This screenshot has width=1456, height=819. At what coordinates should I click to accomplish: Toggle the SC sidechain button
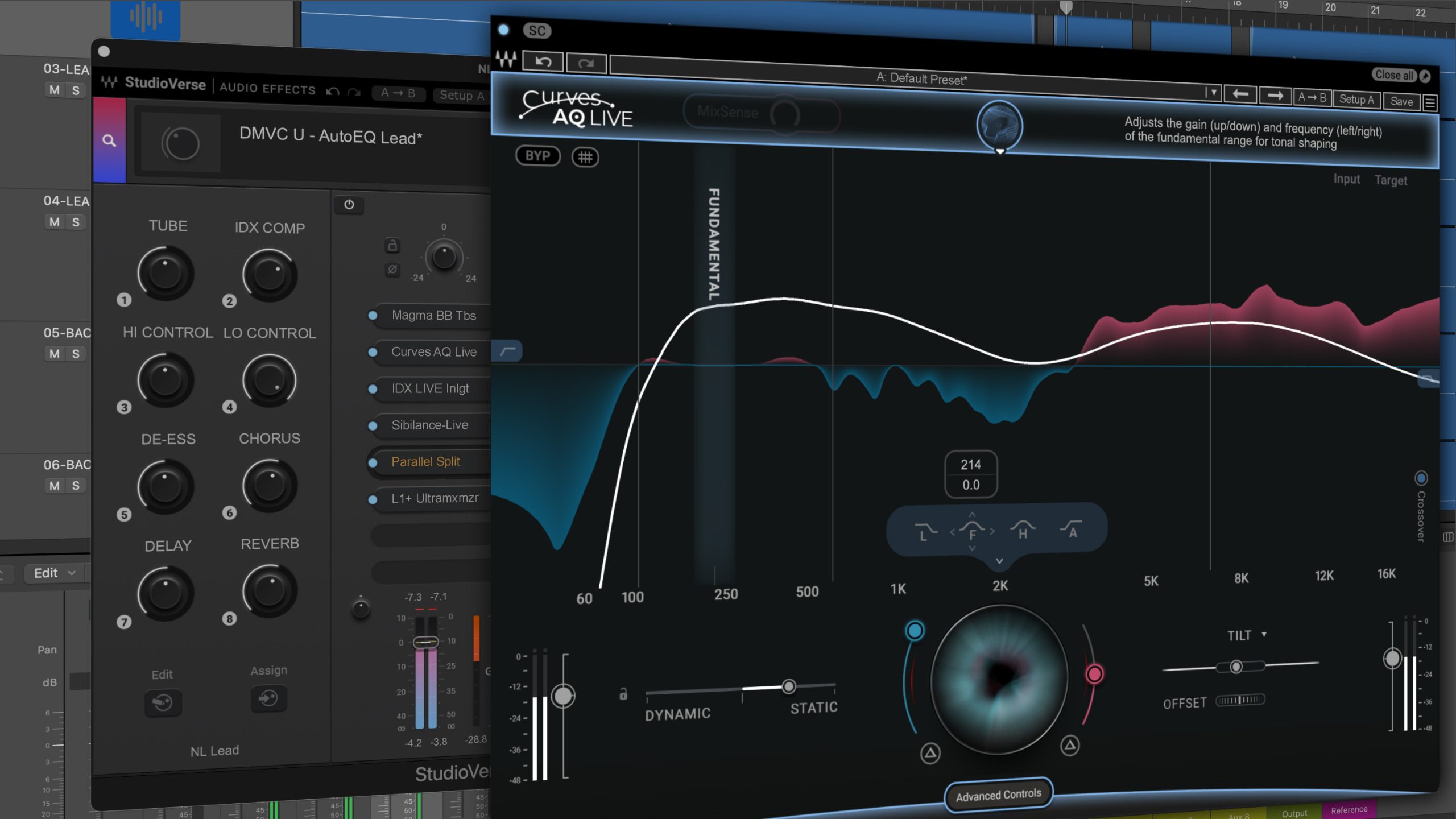click(x=537, y=31)
